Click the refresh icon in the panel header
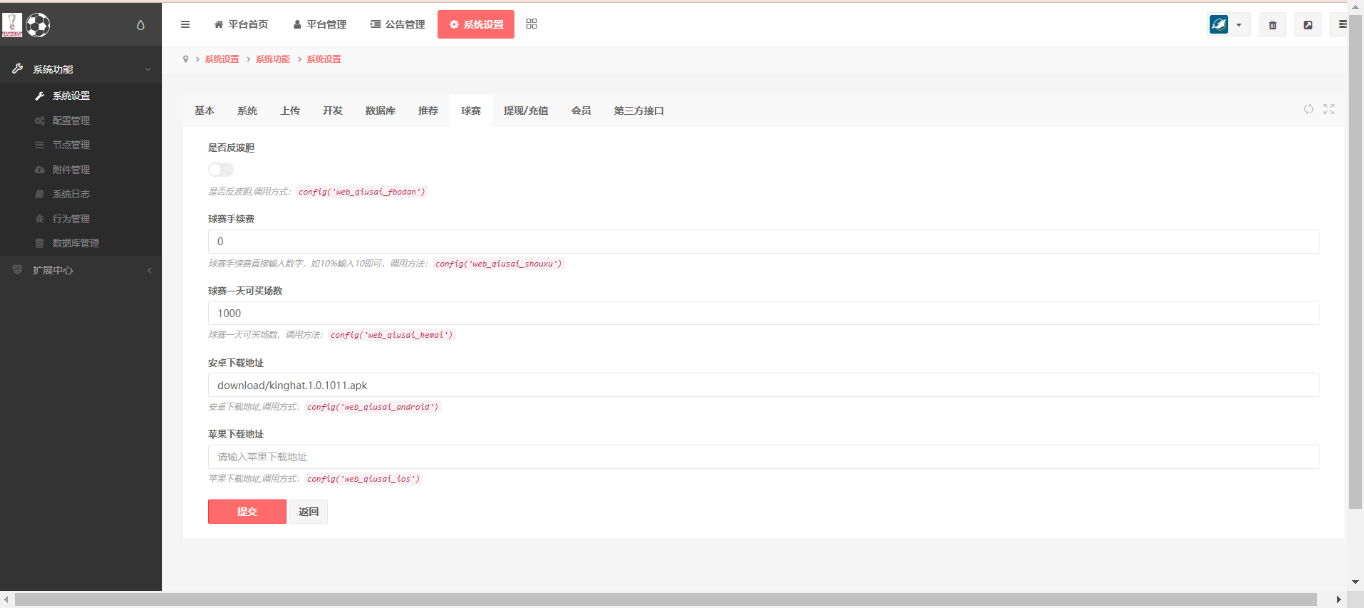1364x608 pixels. [x=1309, y=109]
